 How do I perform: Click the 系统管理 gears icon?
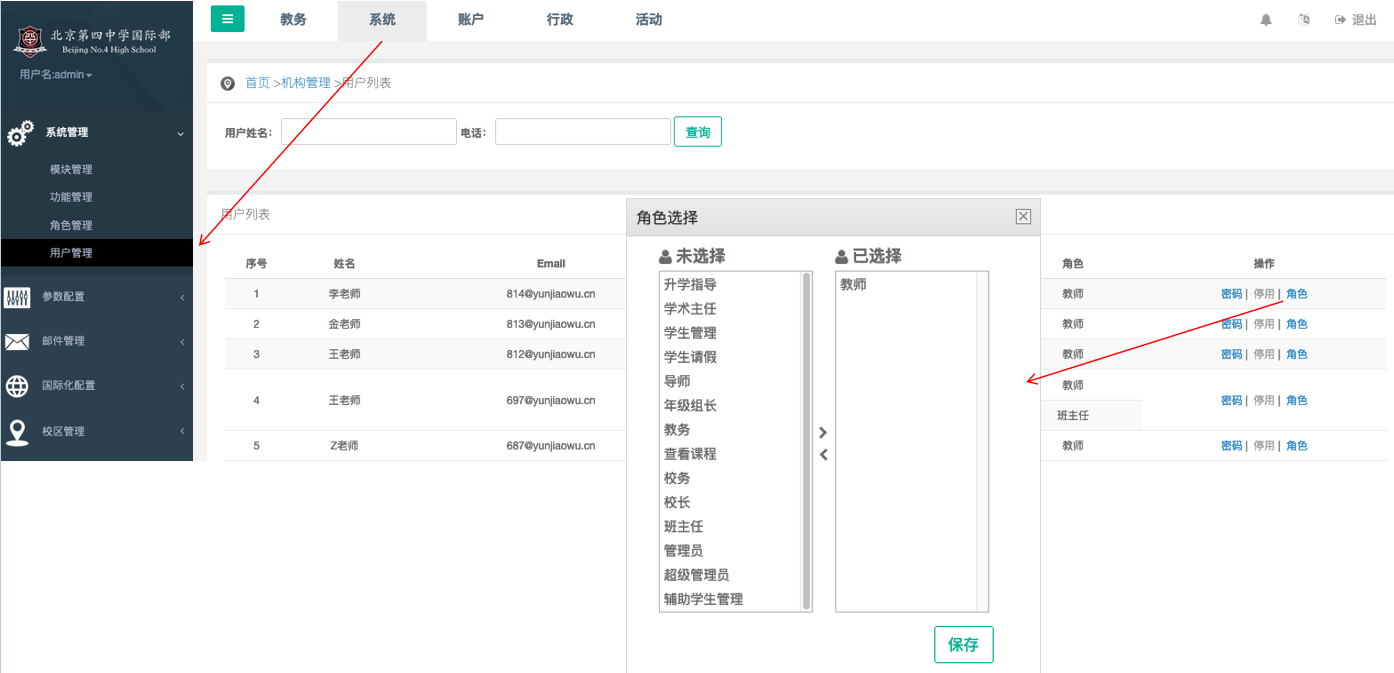(20, 133)
